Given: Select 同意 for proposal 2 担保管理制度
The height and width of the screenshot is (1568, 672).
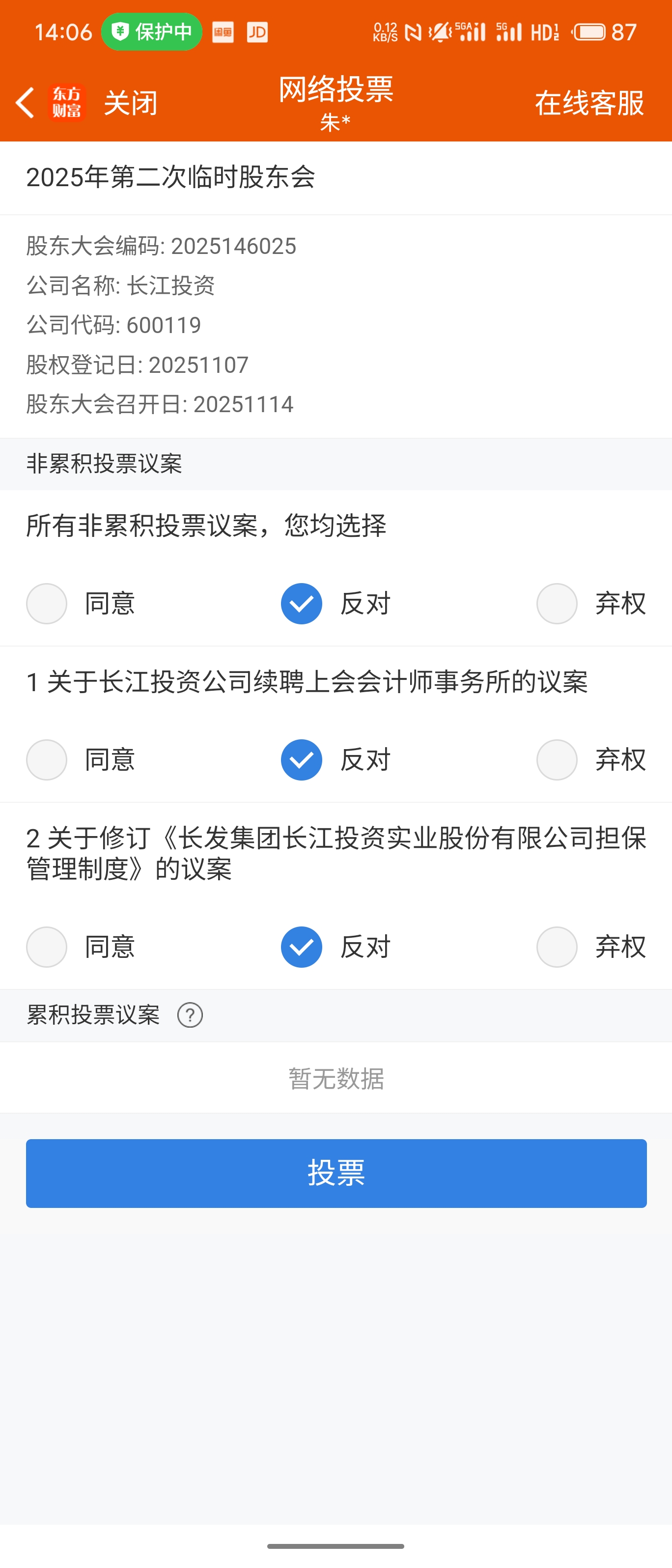Looking at the screenshot, I should pyautogui.click(x=47, y=947).
